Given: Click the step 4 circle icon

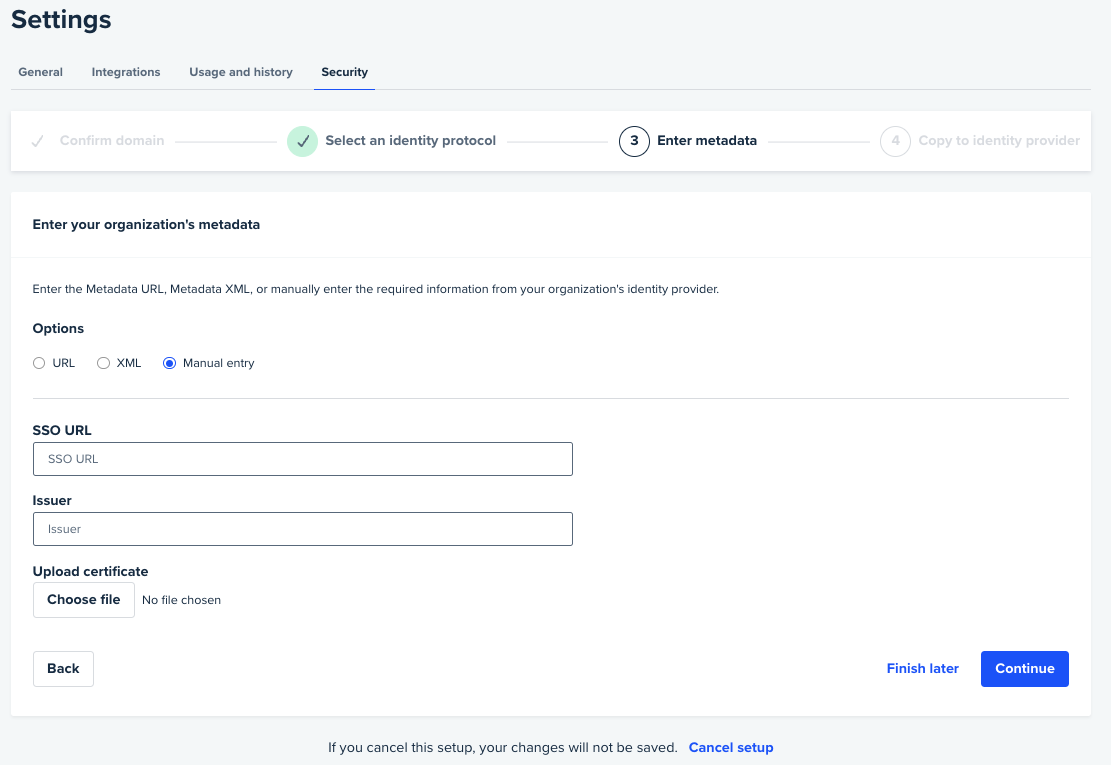Looking at the screenshot, I should pos(896,141).
